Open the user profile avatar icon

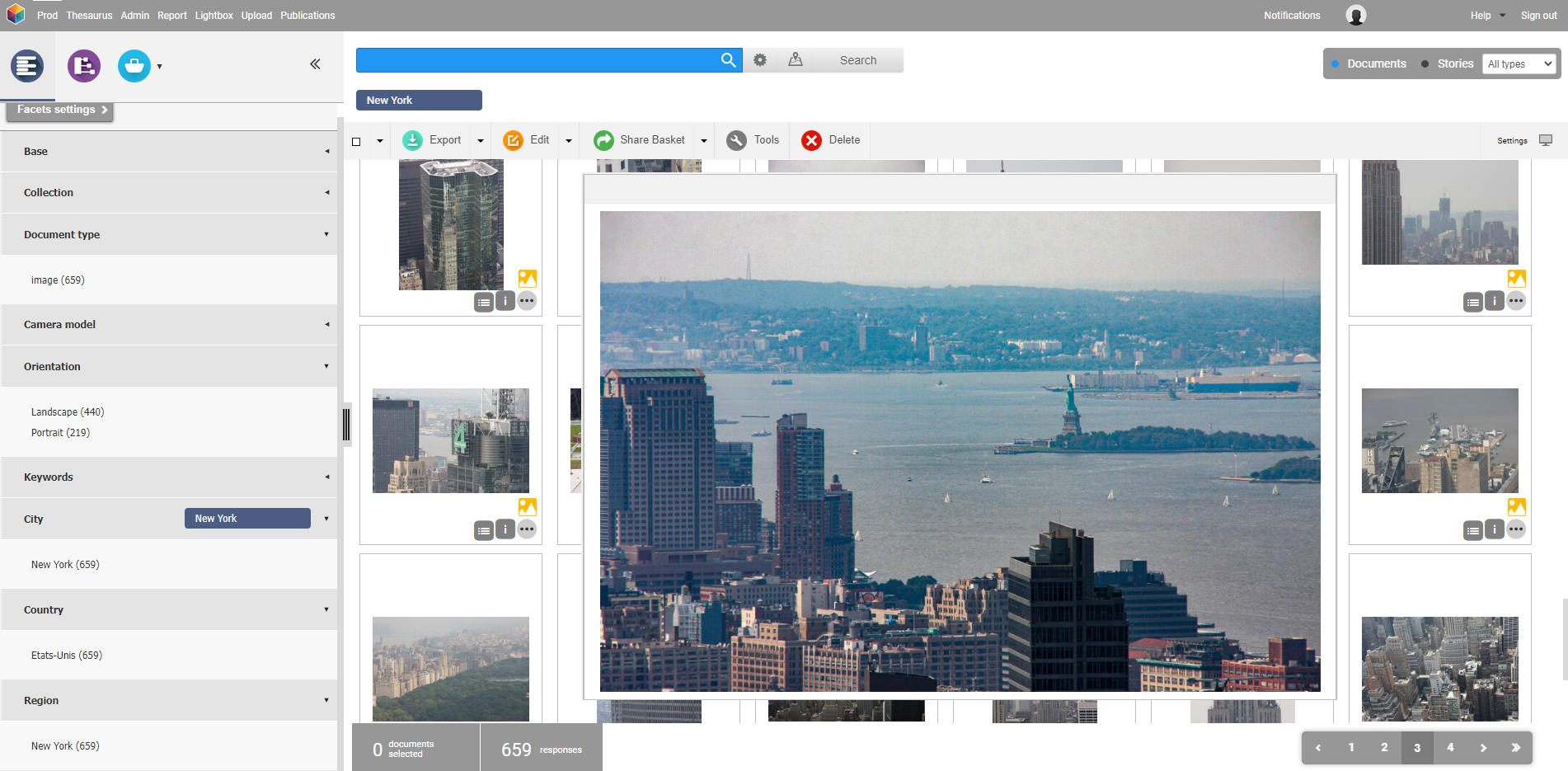click(1355, 15)
